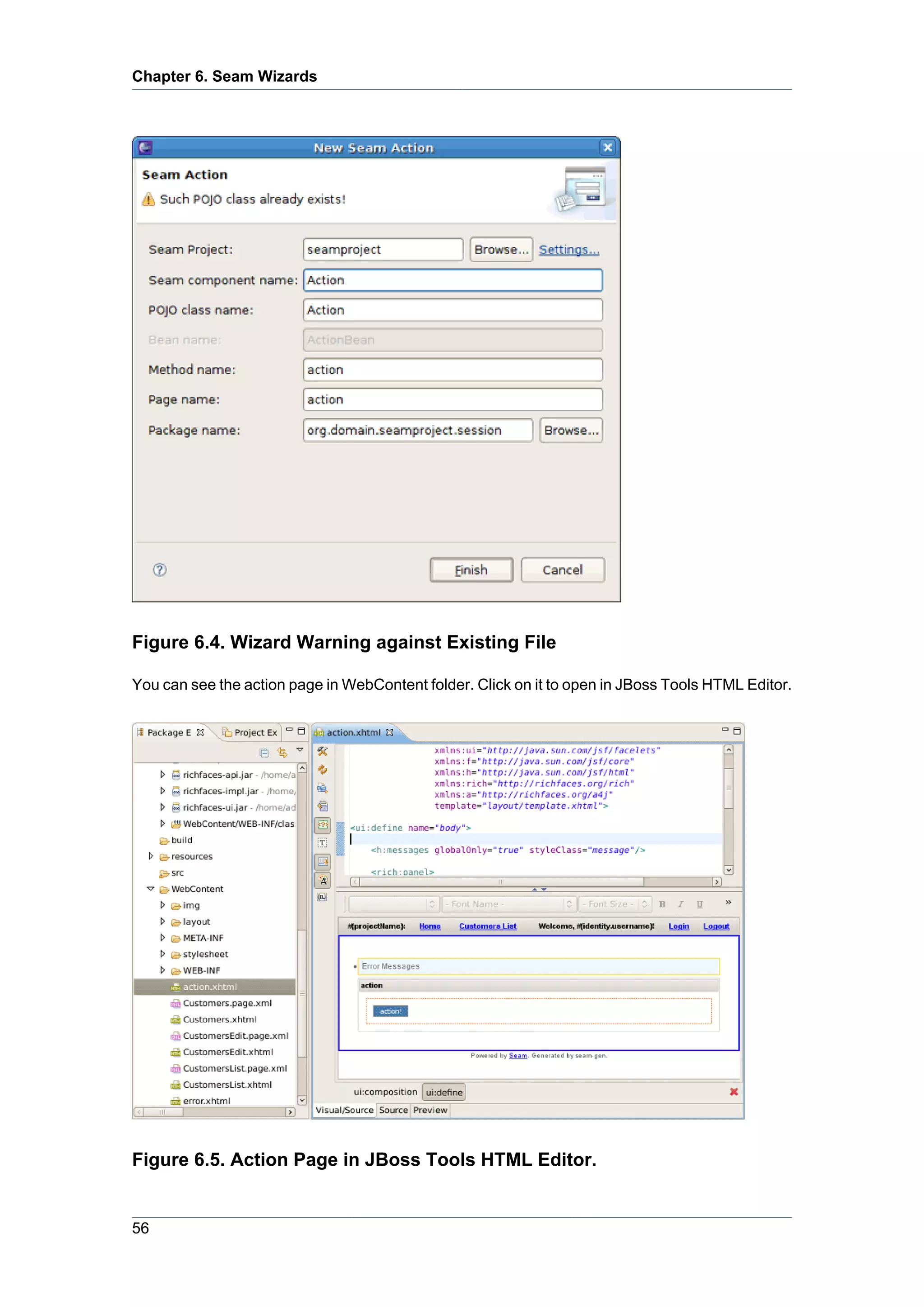Click the help question mark in wizard

160,570
